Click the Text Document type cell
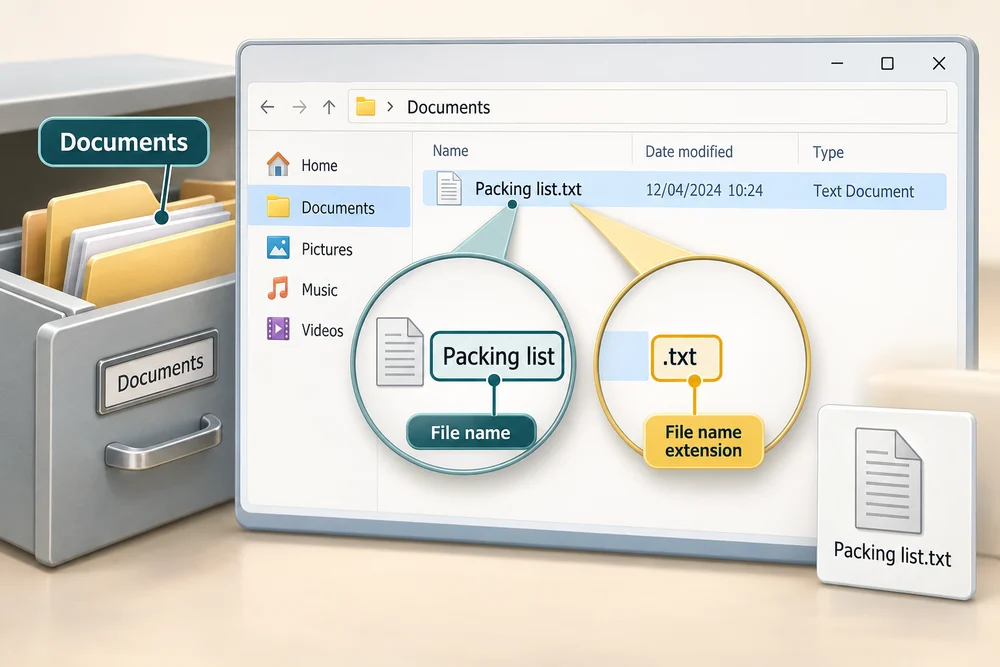This screenshot has width=1000, height=667. pyautogui.click(x=864, y=191)
